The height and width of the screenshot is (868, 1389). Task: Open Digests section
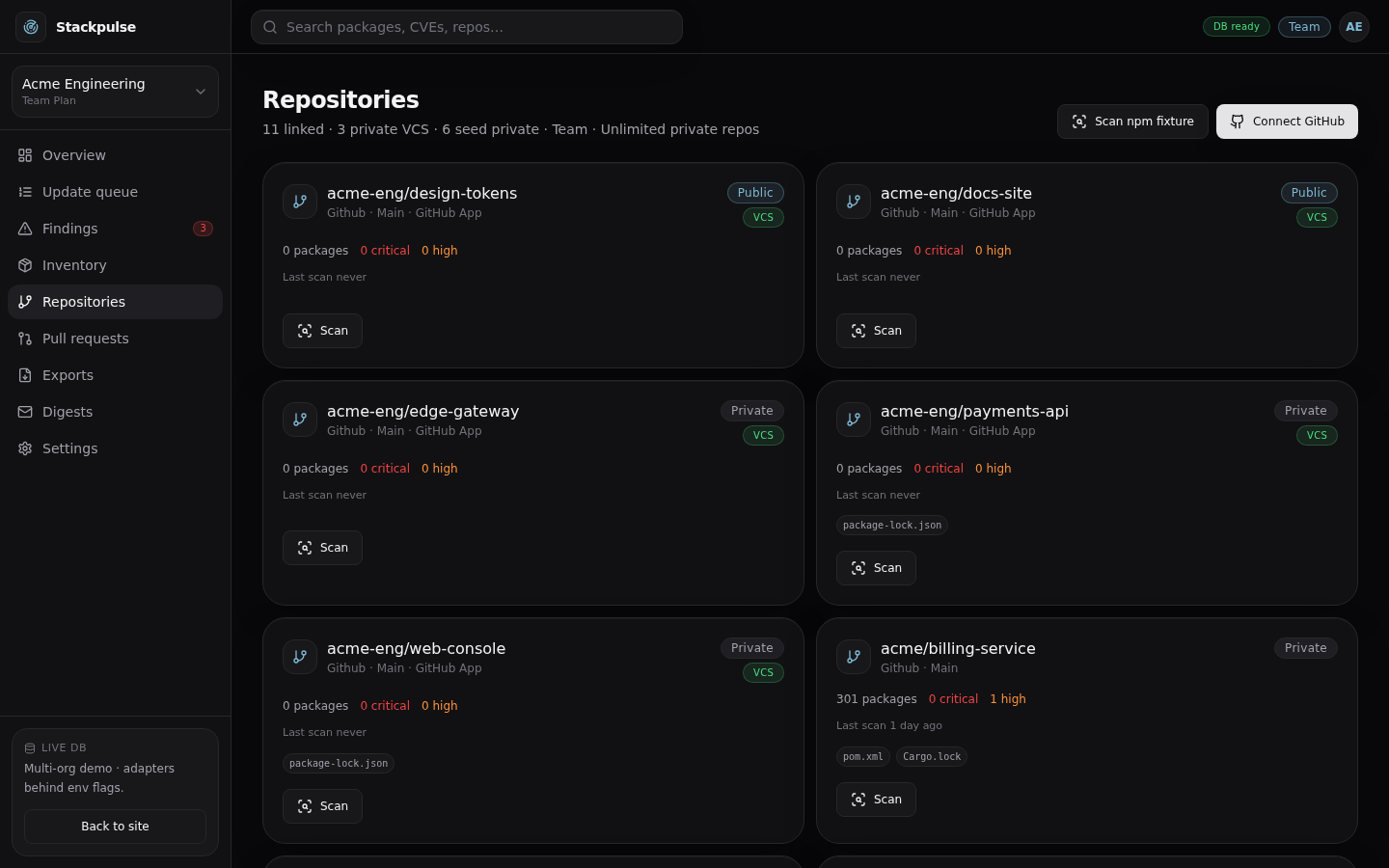point(115,412)
